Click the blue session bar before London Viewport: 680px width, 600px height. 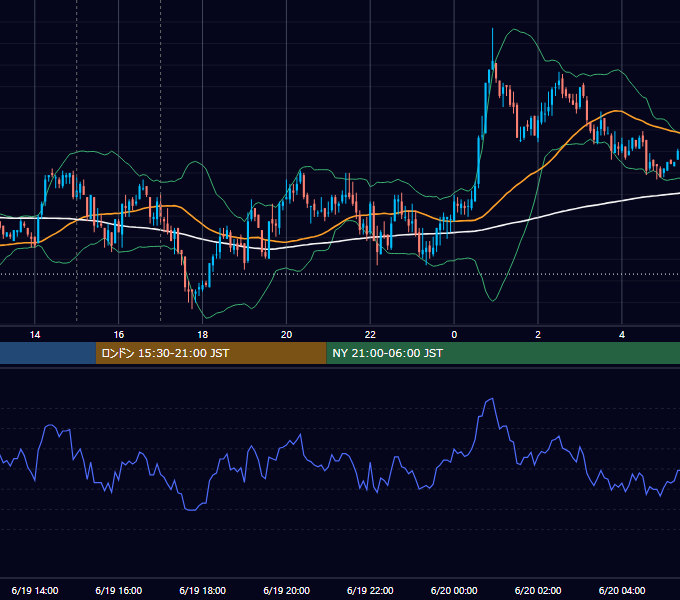(48, 353)
